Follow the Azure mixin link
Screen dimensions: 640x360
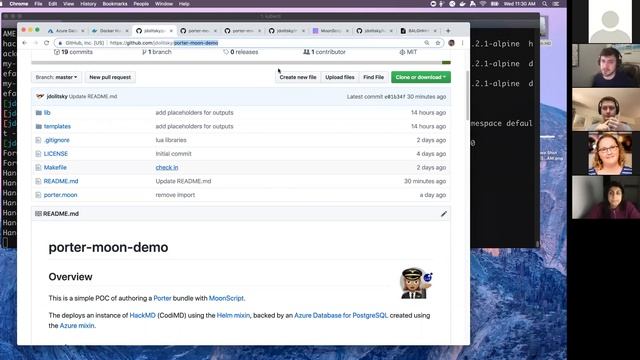pos(77,326)
